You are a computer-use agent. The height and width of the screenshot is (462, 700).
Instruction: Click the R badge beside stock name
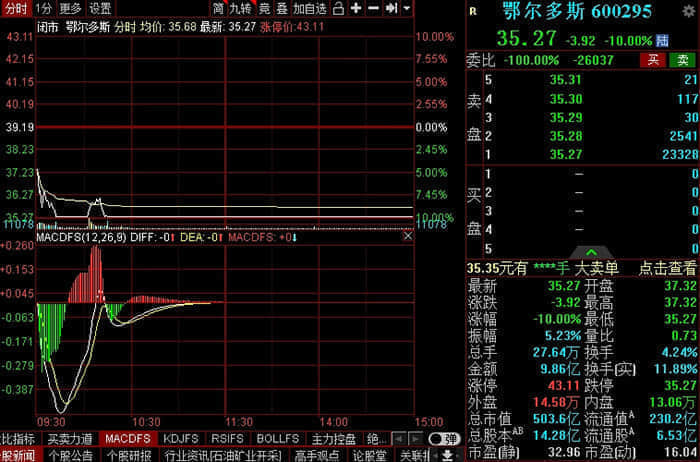473,12
